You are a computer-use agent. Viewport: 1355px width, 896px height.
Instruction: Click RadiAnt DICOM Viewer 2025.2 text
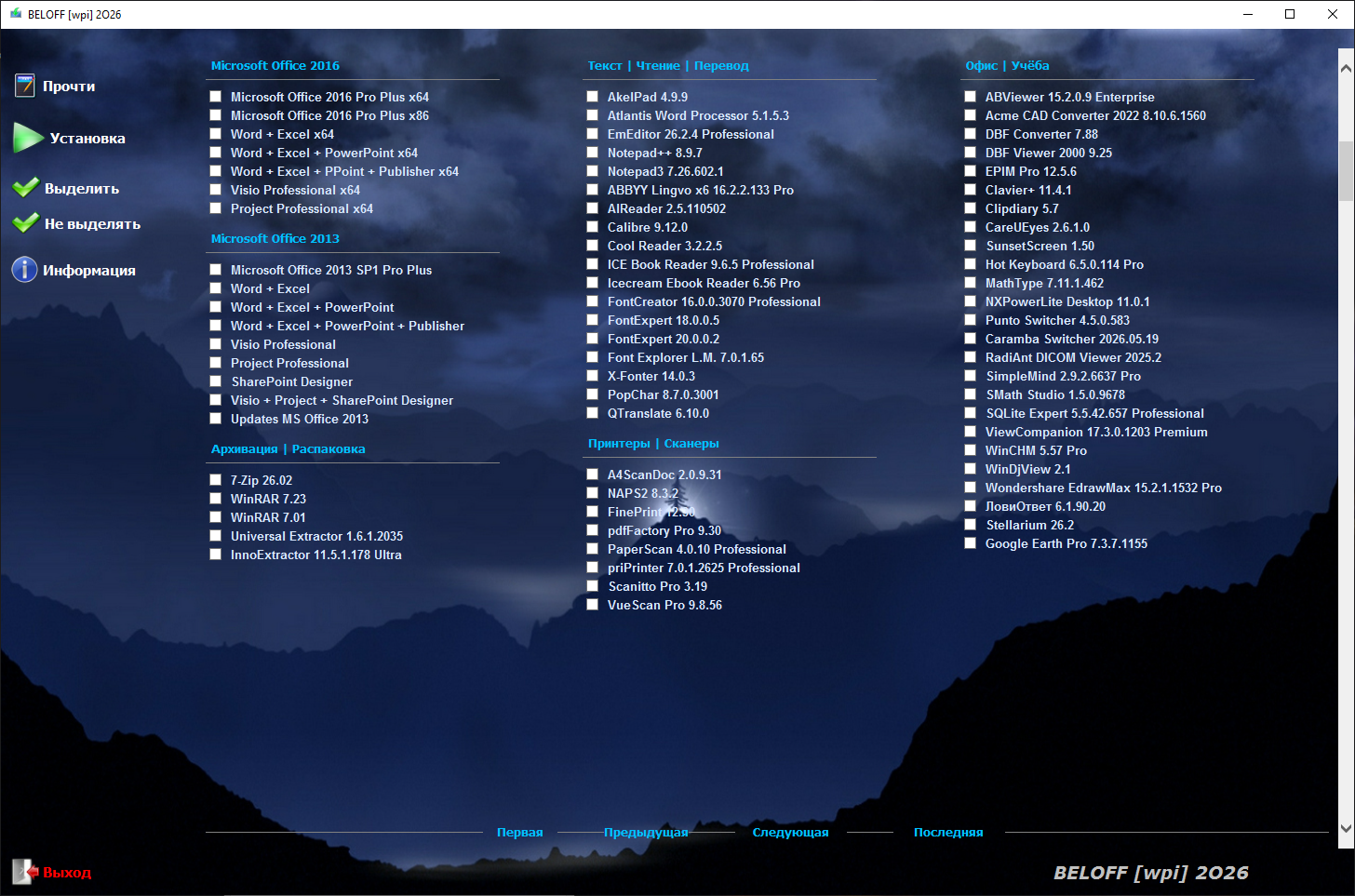(1073, 357)
